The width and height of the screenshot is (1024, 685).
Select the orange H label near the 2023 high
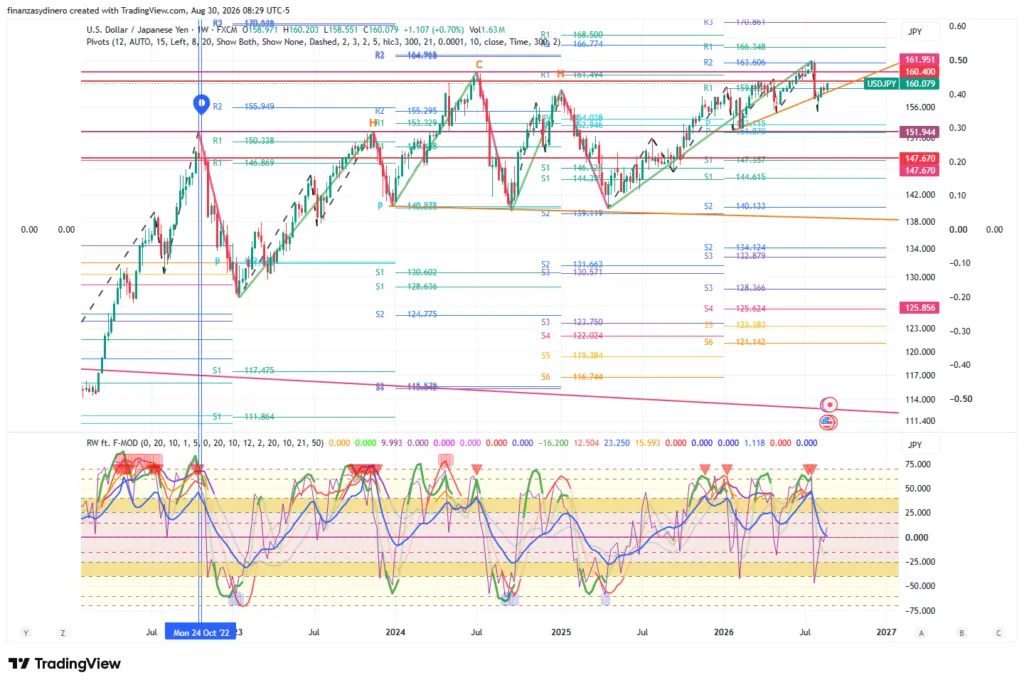pos(373,123)
